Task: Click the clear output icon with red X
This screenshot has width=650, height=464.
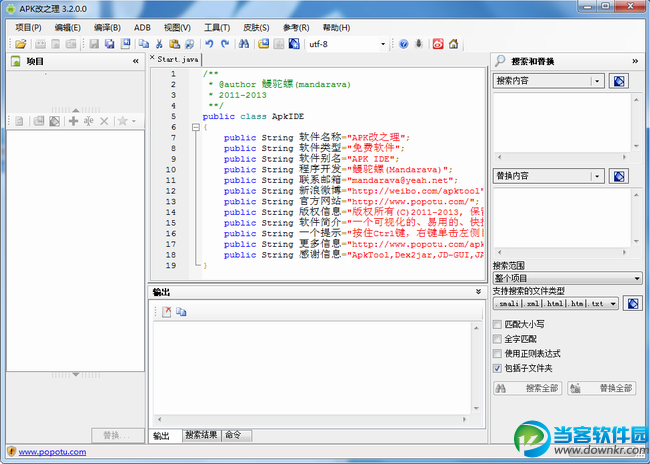Action: (x=167, y=312)
